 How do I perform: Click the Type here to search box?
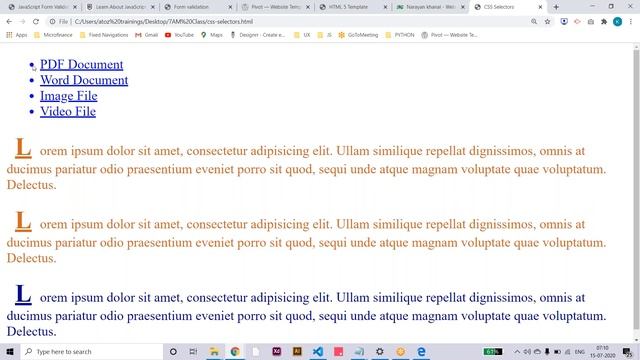click(92, 351)
